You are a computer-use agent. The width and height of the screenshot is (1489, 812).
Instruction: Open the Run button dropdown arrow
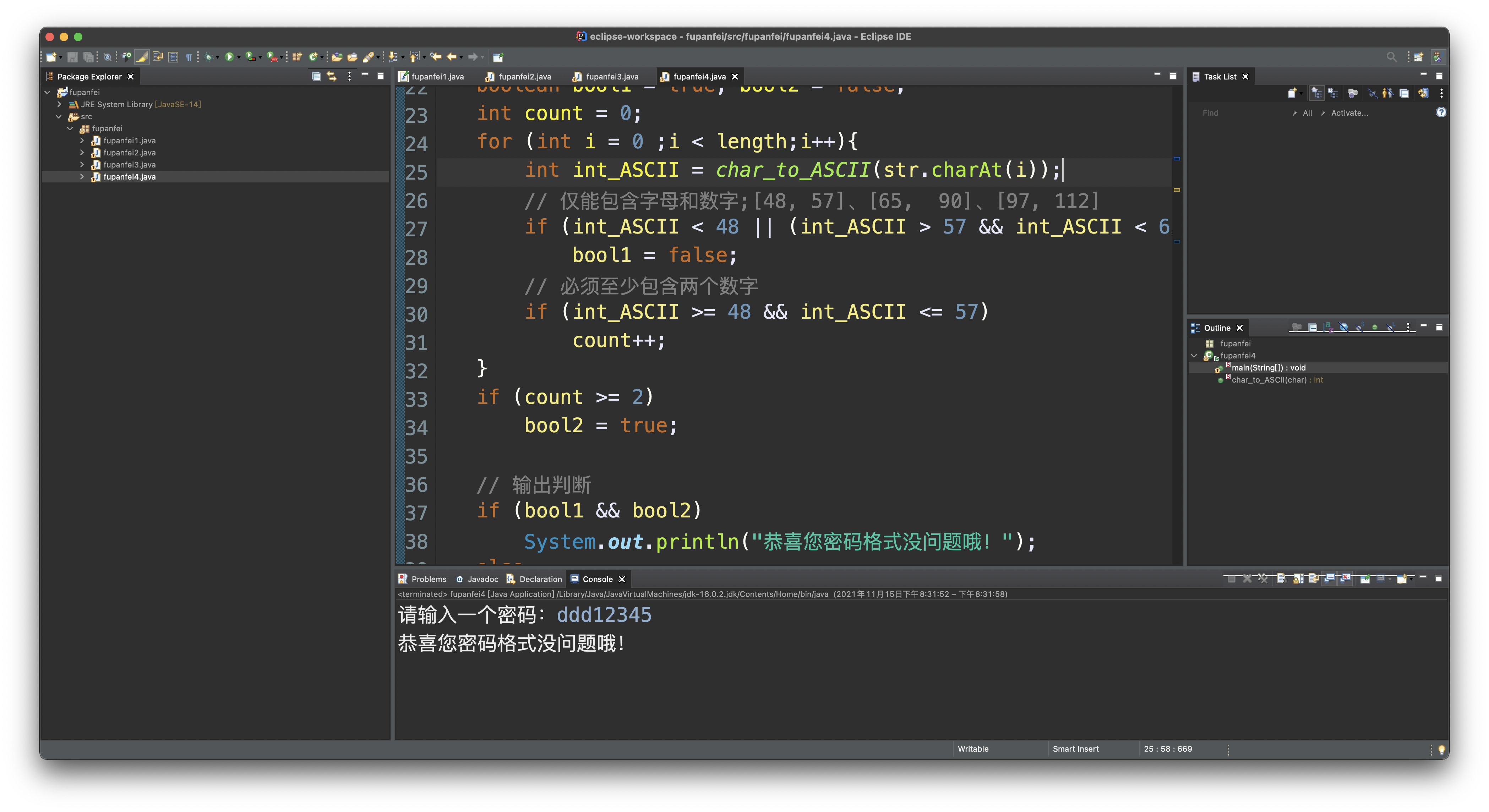(x=239, y=57)
